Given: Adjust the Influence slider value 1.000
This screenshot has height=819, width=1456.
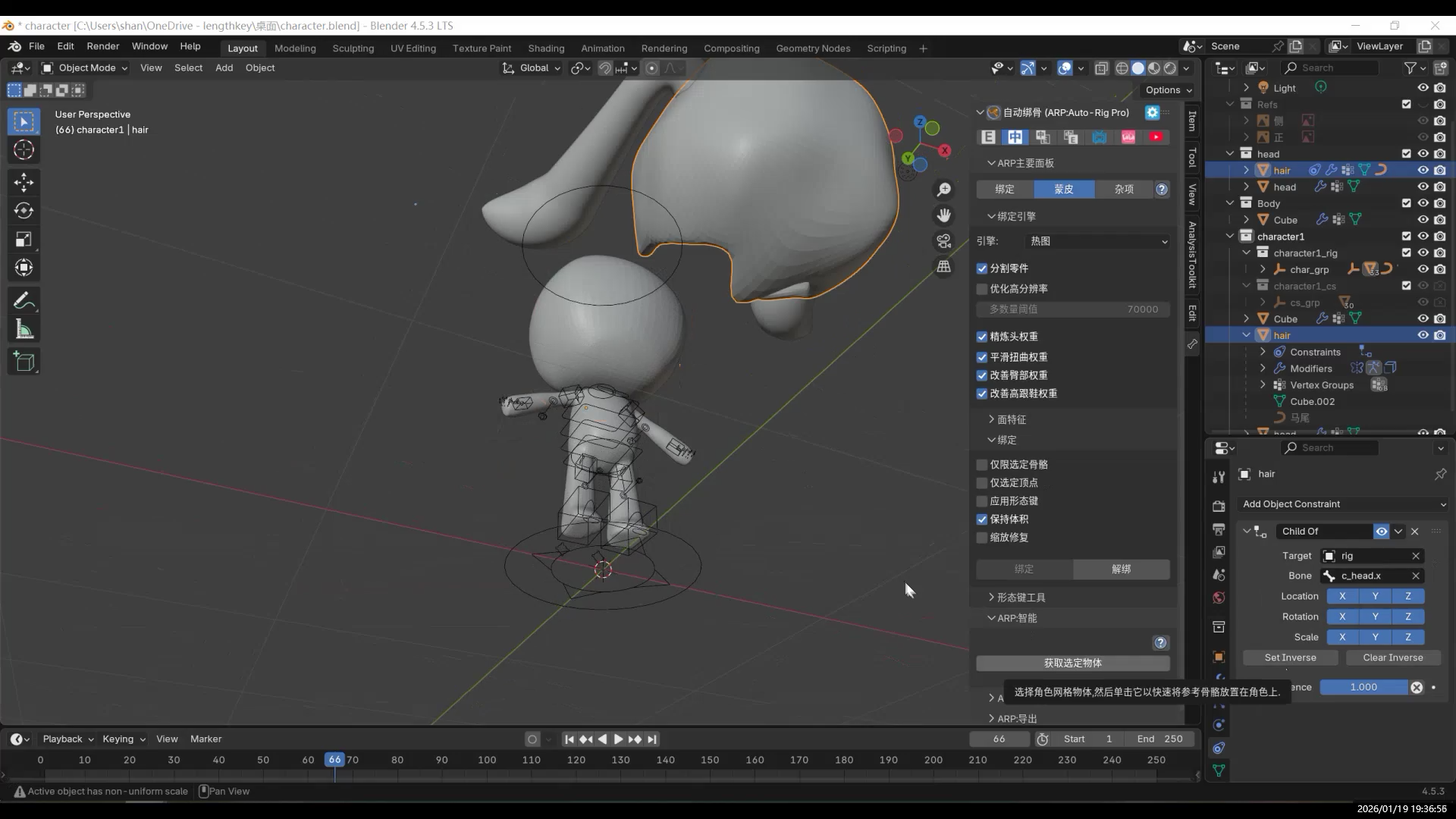Looking at the screenshot, I should click(x=1363, y=687).
